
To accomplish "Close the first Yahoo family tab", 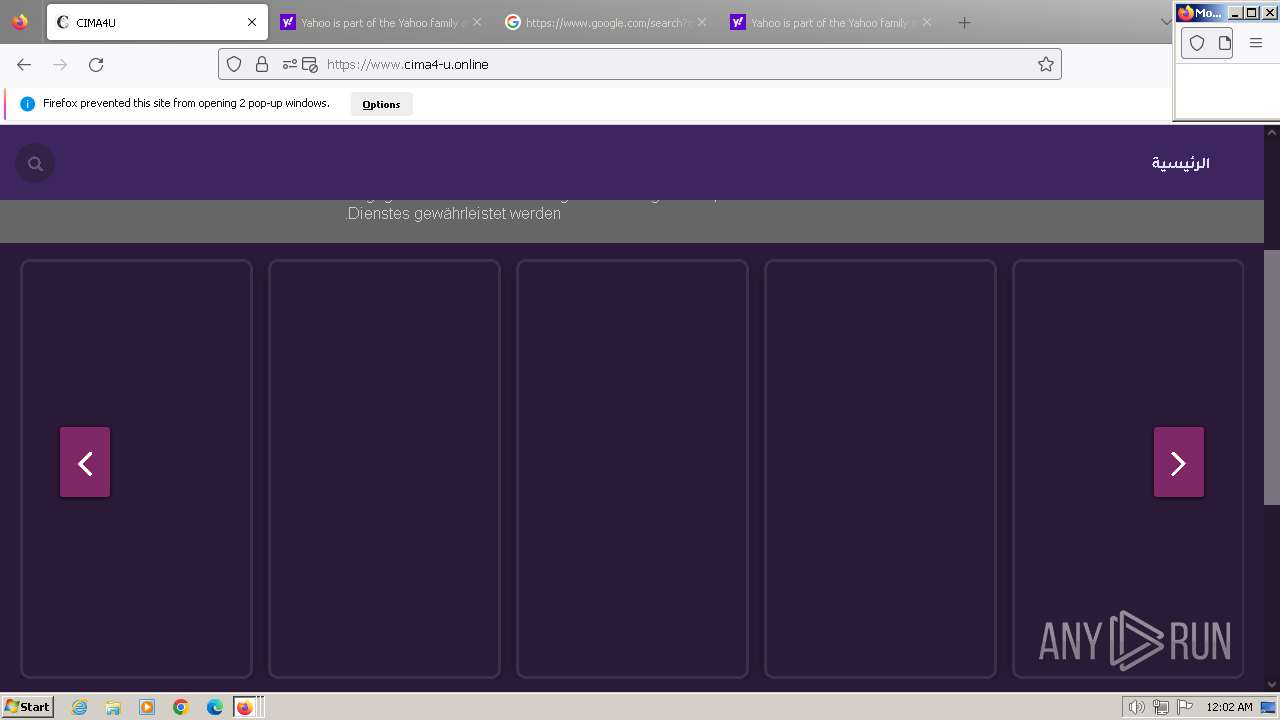I will pyautogui.click(x=477, y=22).
